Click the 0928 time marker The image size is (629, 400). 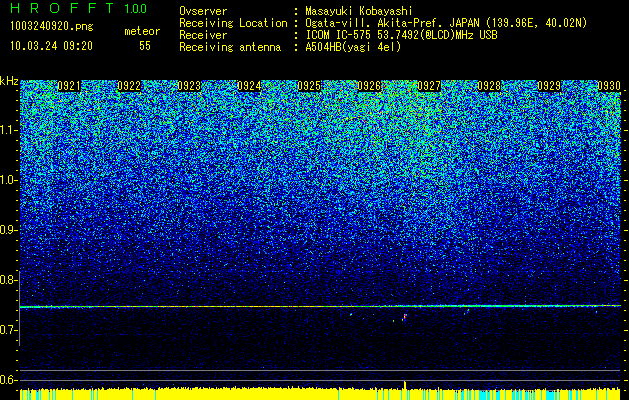pos(489,86)
